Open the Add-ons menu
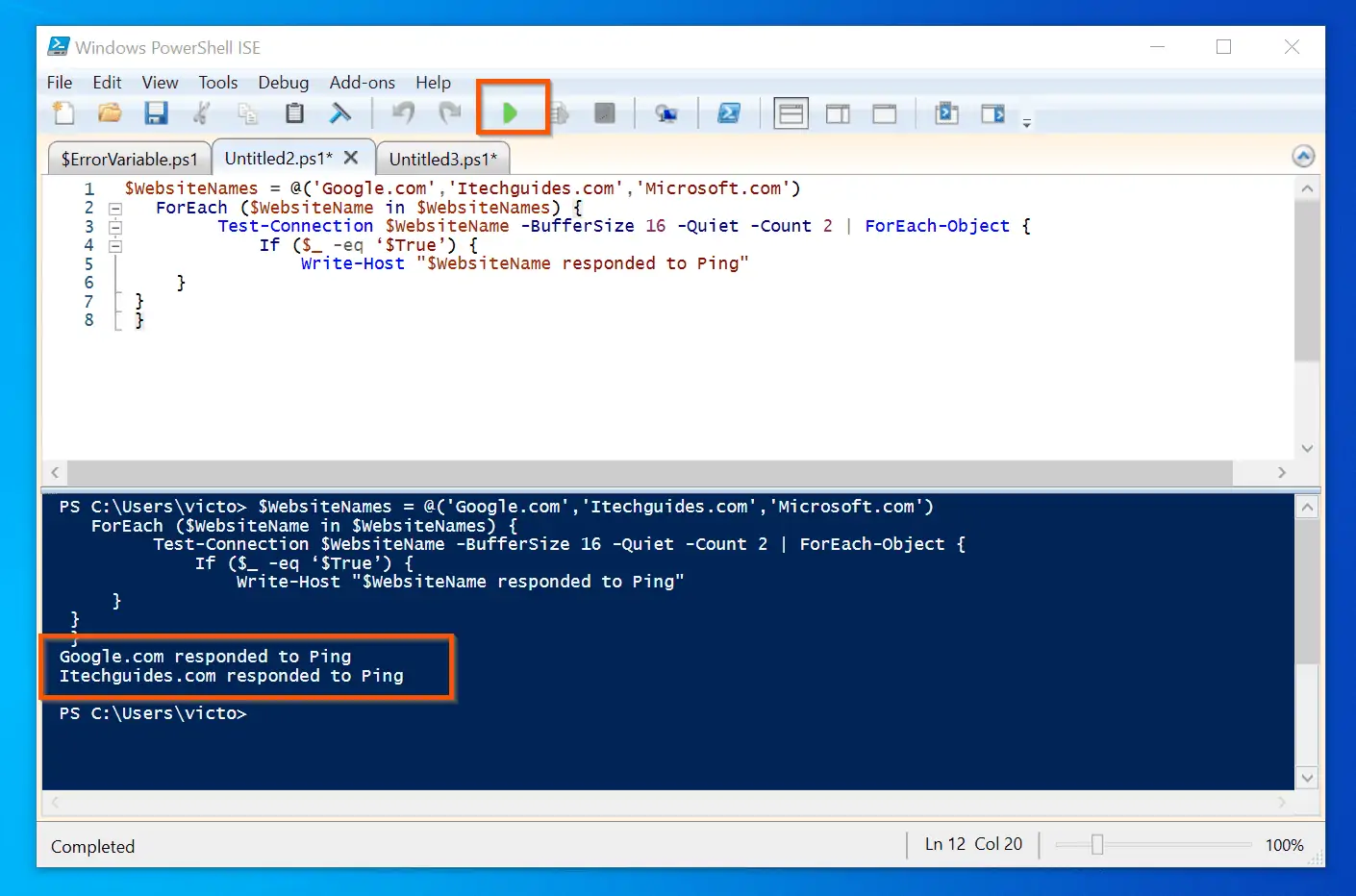The width and height of the screenshot is (1356, 896). click(363, 83)
